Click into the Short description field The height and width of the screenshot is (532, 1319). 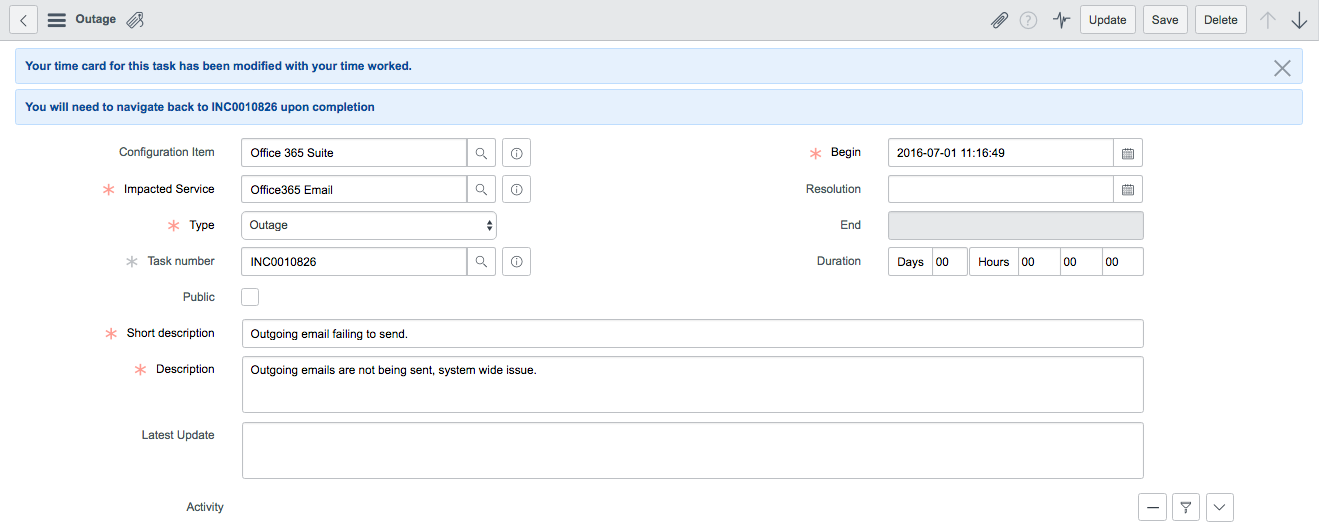point(692,333)
